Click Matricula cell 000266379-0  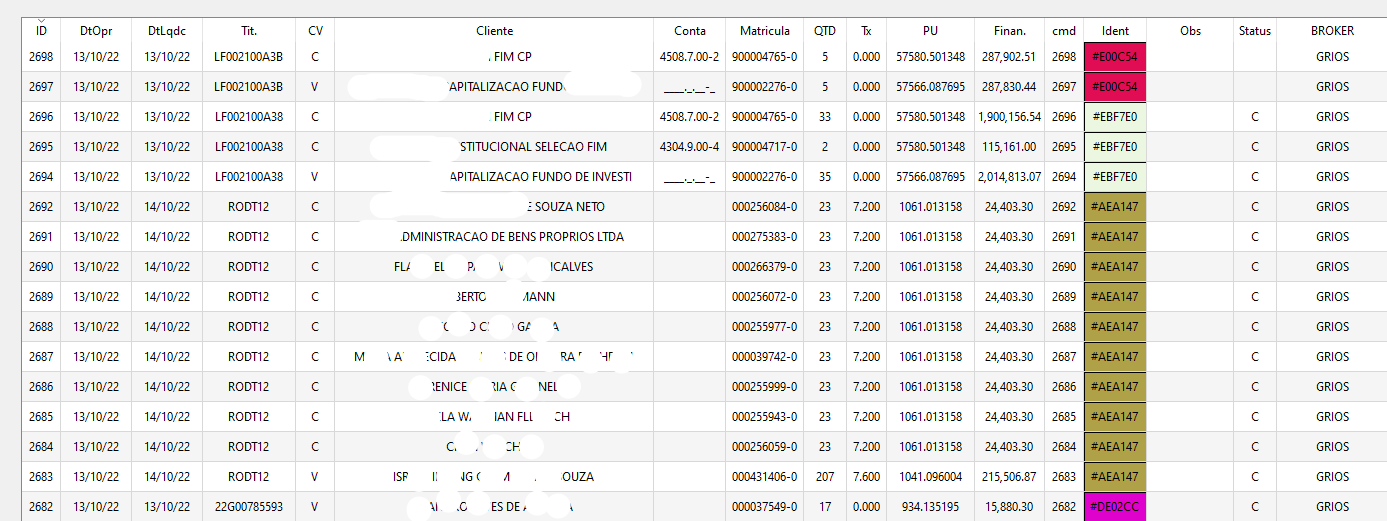[x=765, y=267]
